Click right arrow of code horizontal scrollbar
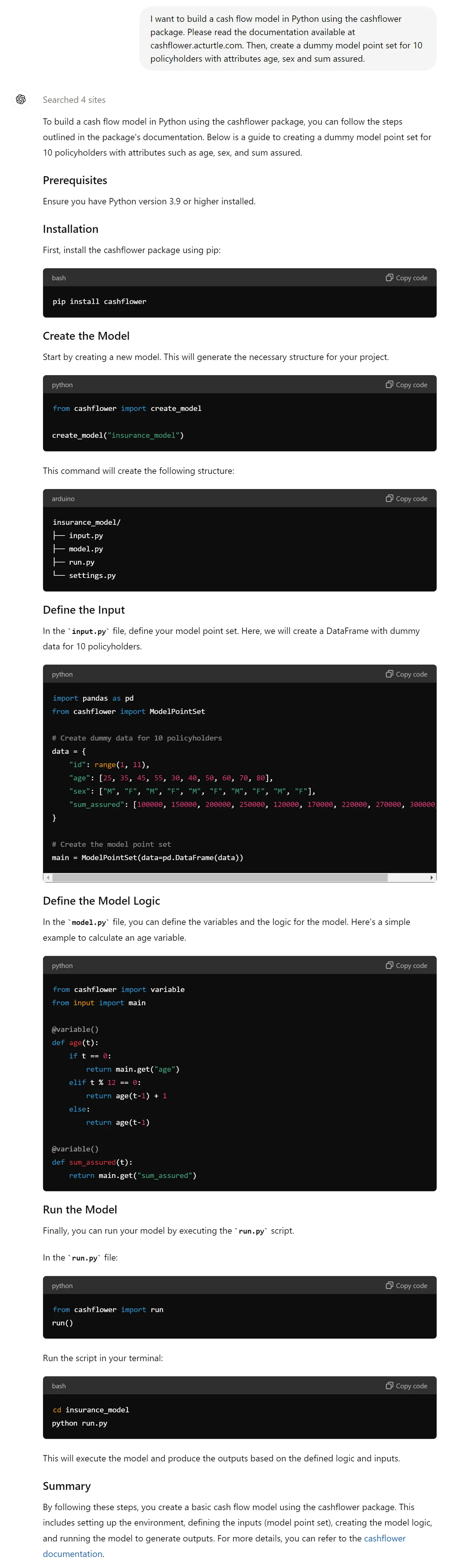The width and height of the screenshot is (468, 1568). pos(432,877)
